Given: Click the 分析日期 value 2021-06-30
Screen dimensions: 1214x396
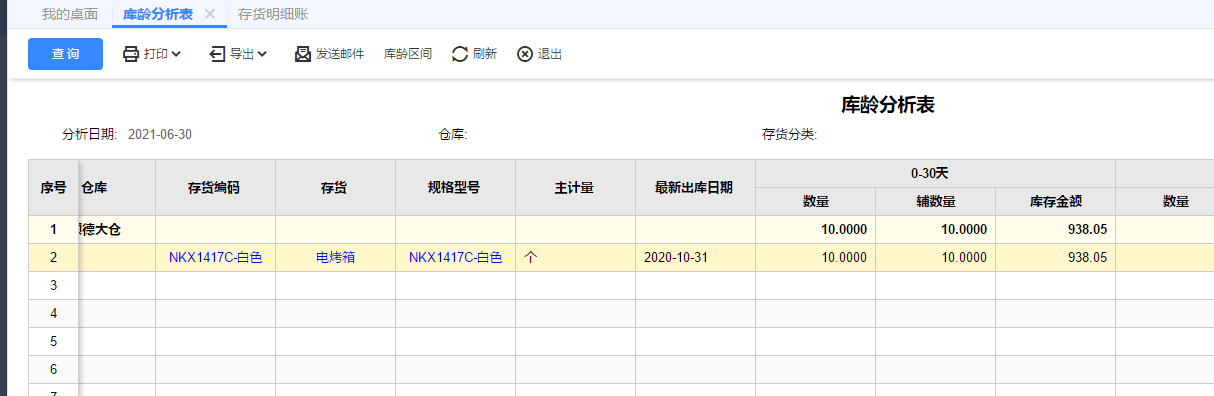Looking at the screenshot, I should 160,135.
